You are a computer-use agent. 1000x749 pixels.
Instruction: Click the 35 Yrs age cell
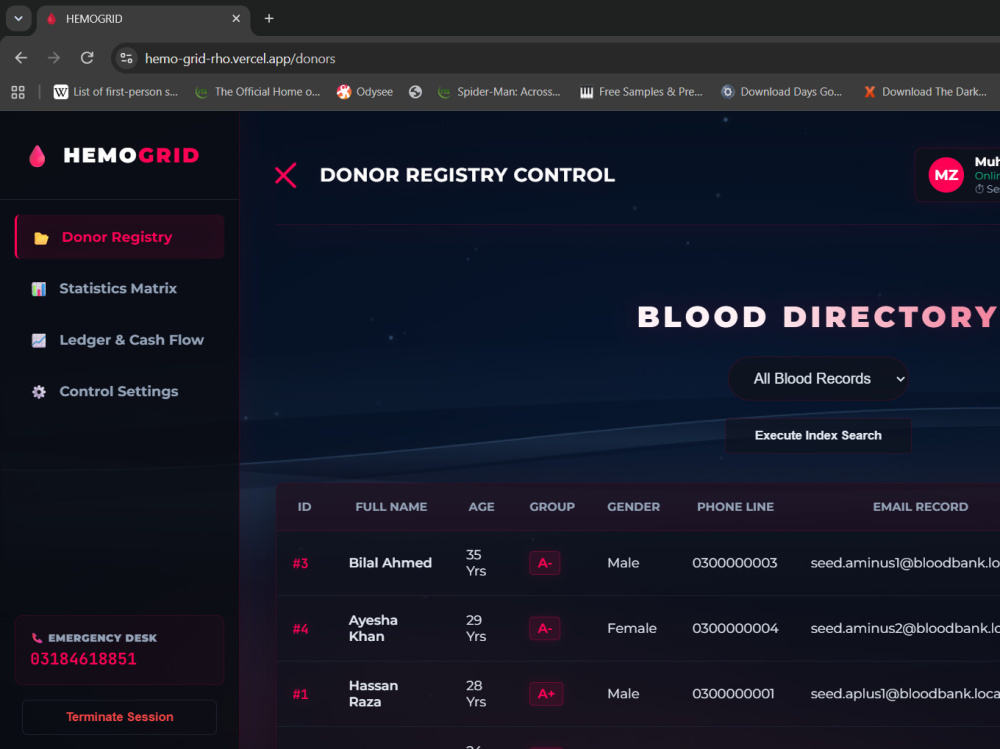pos(476,563)
